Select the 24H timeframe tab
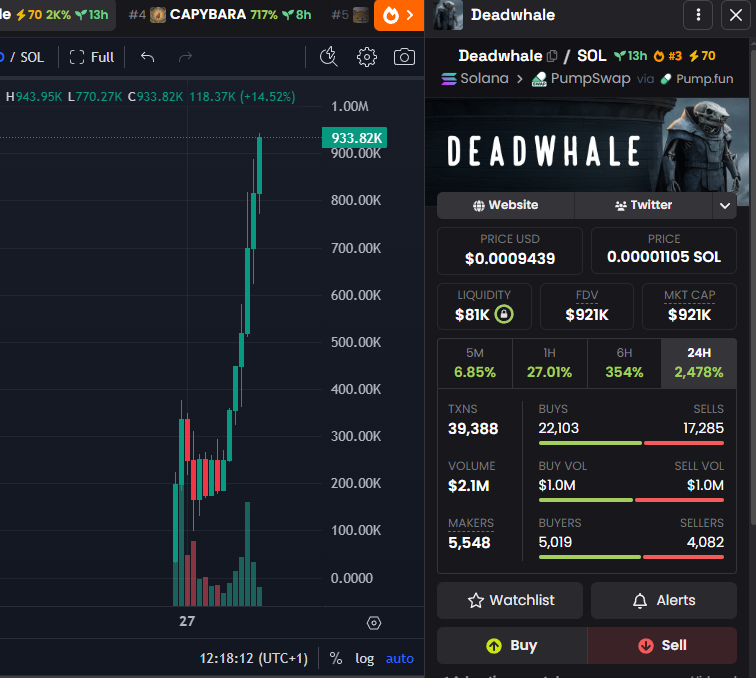Viewport: 756px width, 678px height. (x=699, y=363)
